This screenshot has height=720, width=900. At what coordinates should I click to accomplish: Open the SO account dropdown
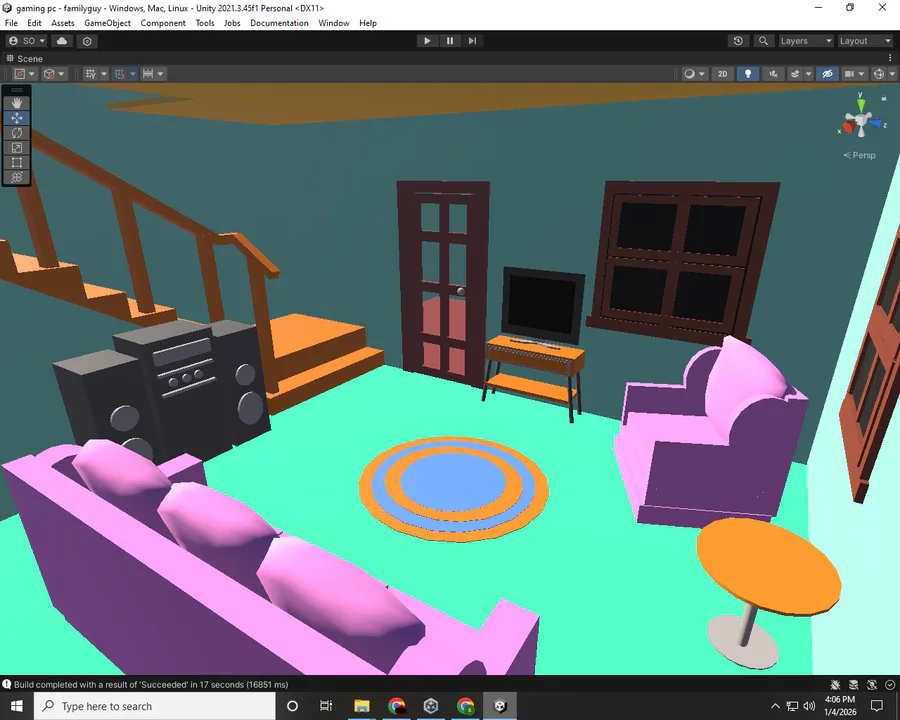point(27,41)
